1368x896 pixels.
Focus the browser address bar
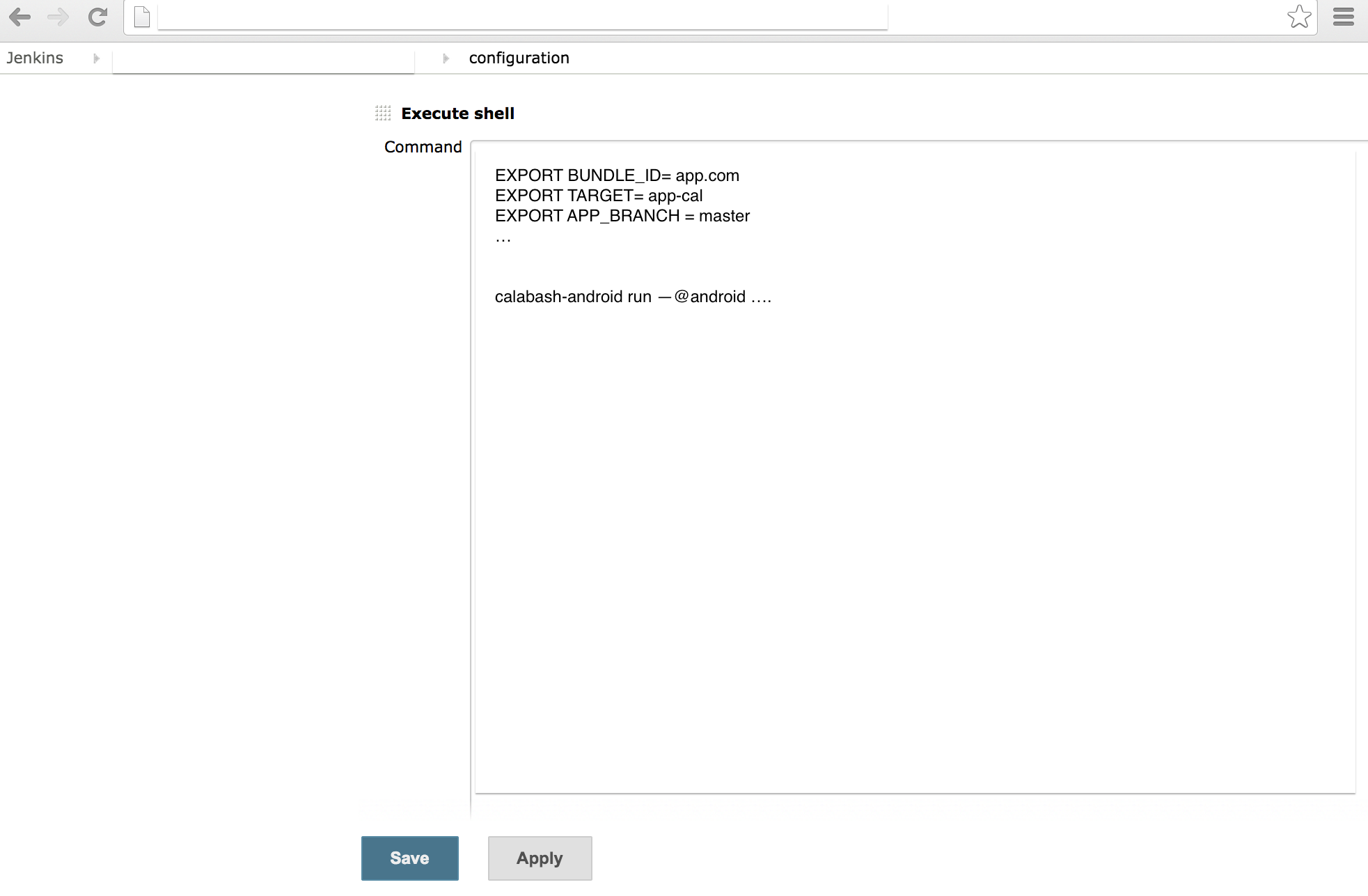pyautogui.click(x=522, y=17)
